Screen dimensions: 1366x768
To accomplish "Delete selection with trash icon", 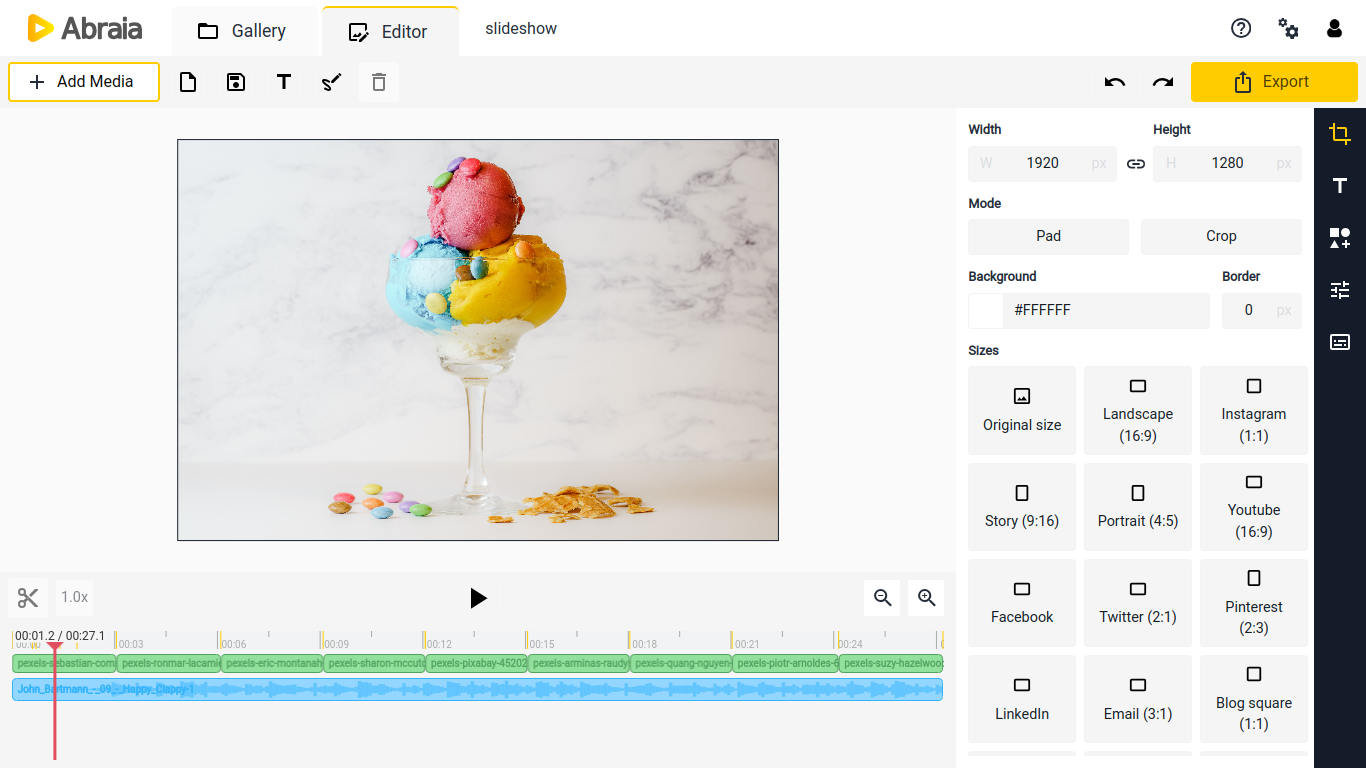I will pyautogui.click(x=379, y=82).
